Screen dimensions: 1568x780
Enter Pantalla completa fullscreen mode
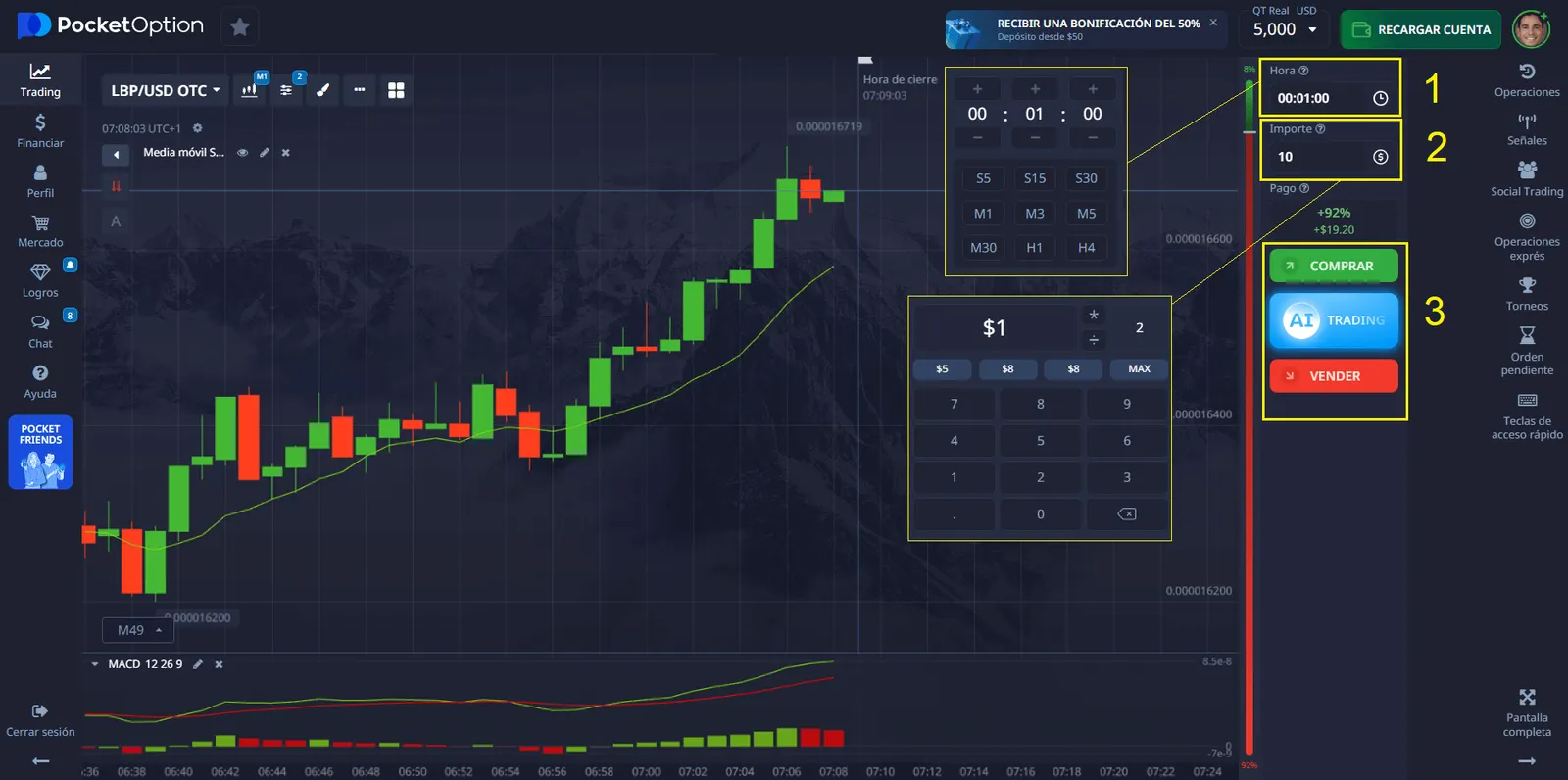point(1527,710)
